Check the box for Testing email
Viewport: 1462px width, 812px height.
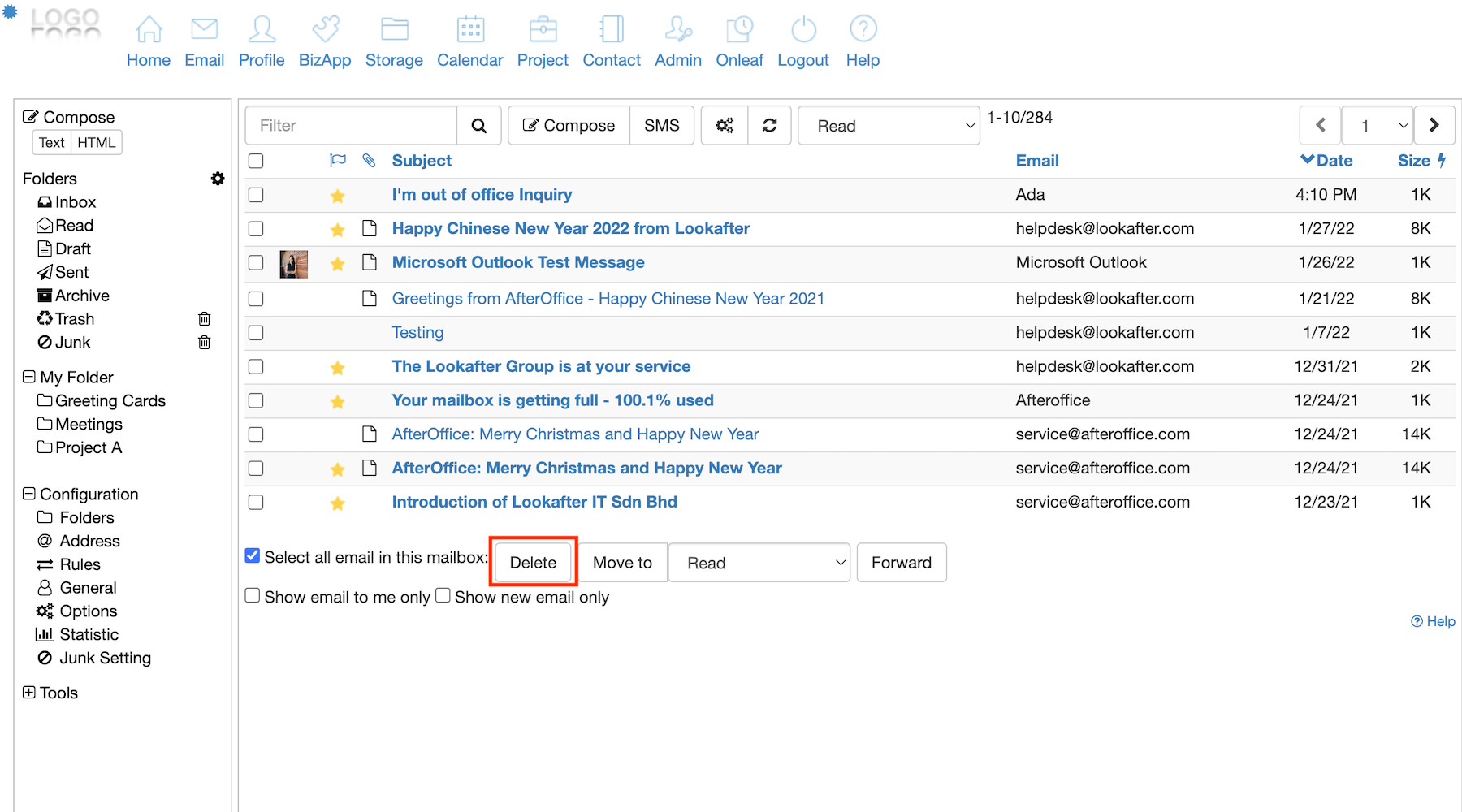pyautogui.click(x=256, y=333)
